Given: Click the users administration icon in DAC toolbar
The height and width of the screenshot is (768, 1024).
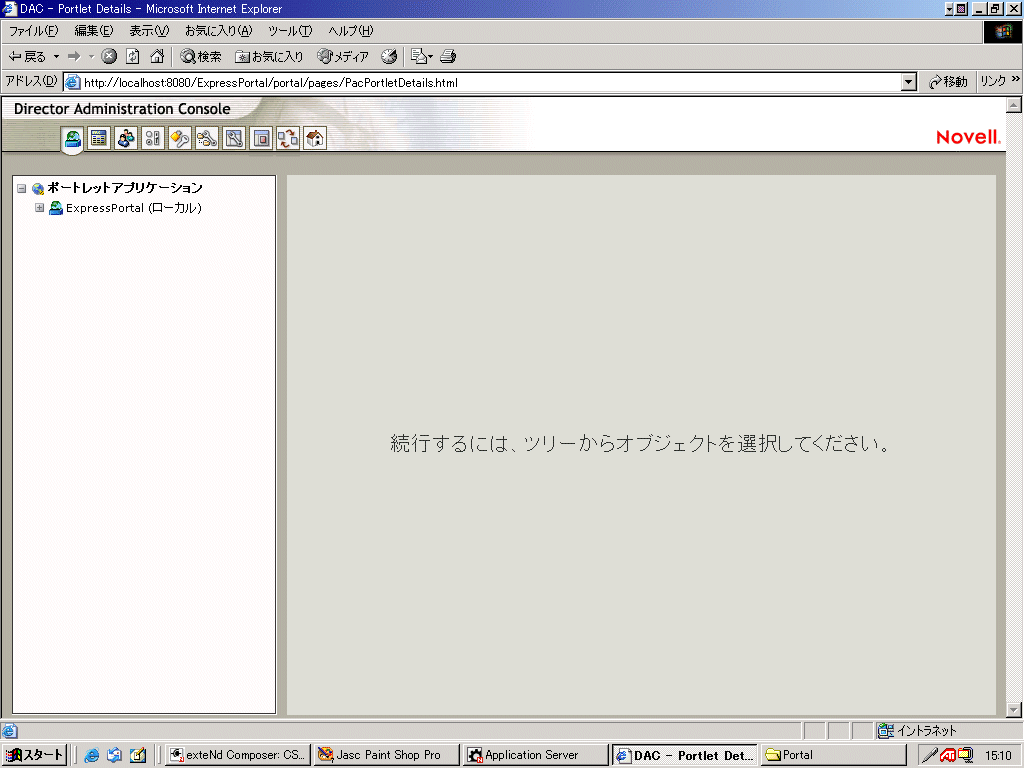Looking at the screenshot, I should [125, 138].
